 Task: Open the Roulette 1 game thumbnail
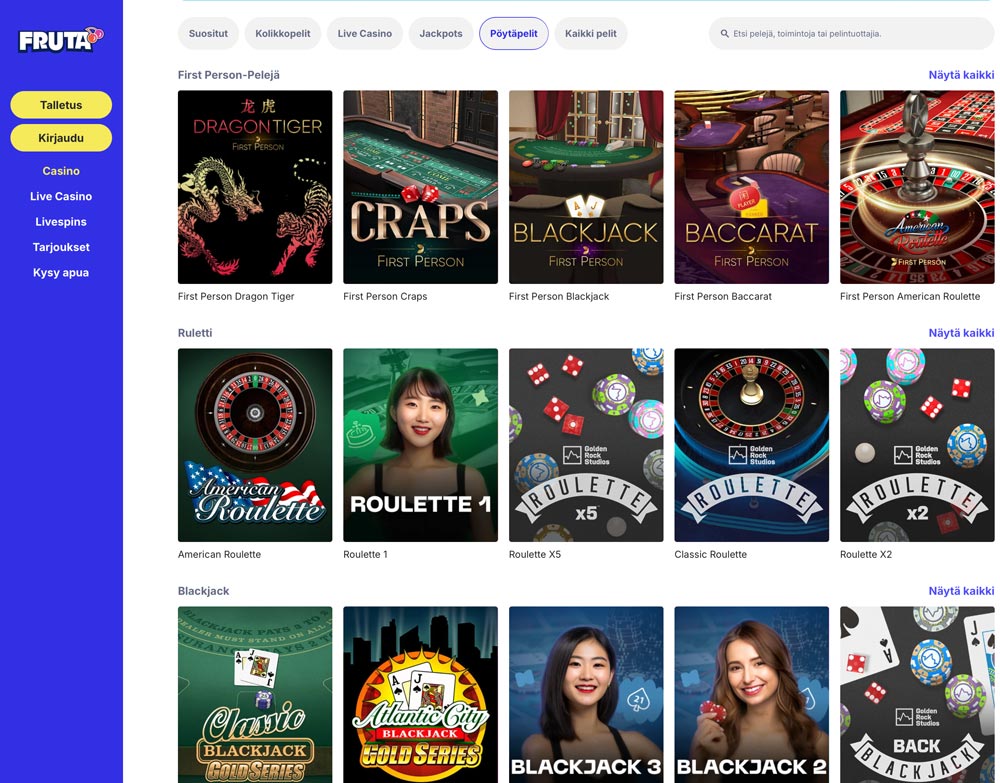[x=420, y=445]
